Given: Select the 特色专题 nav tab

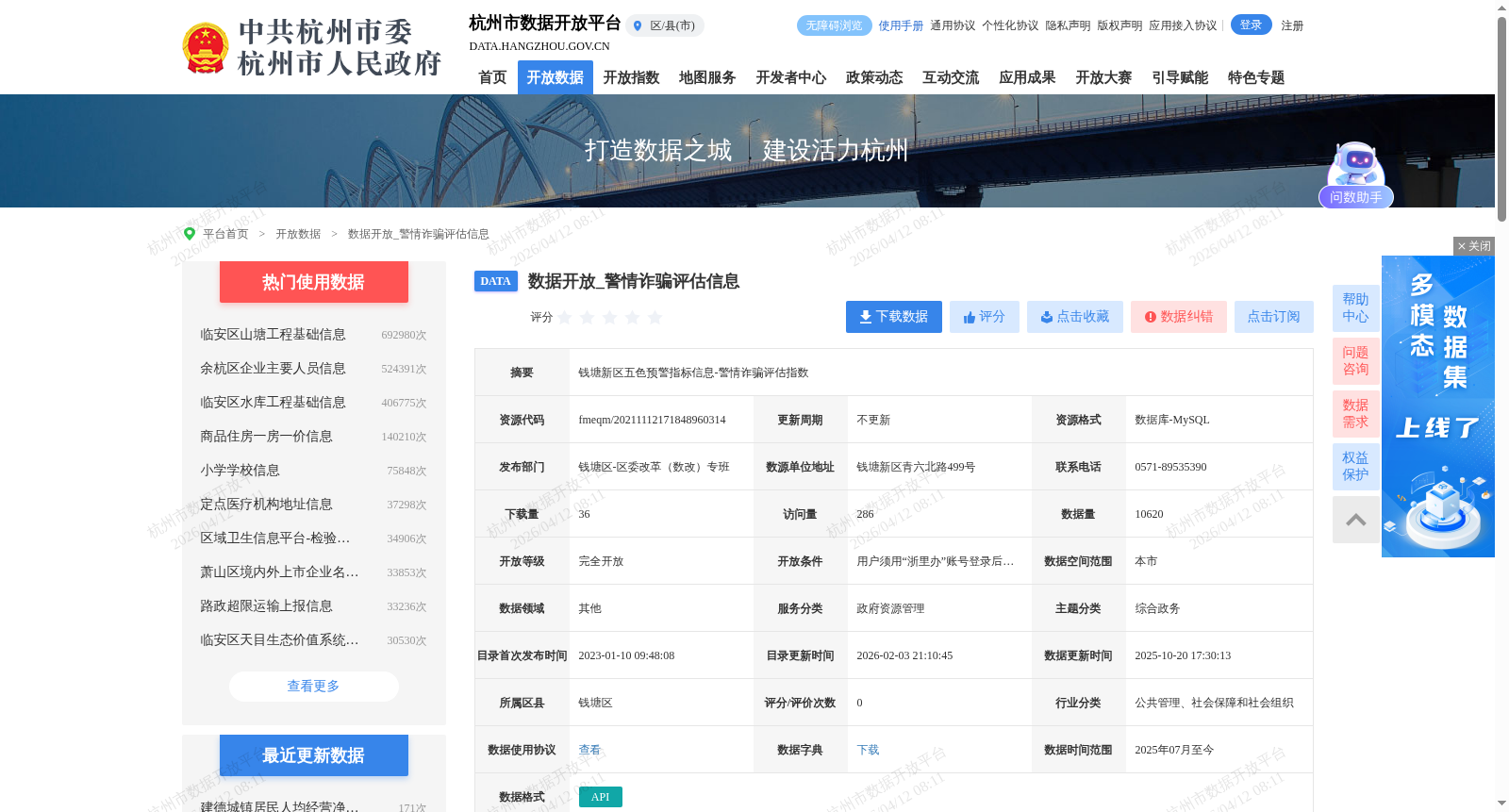Looking at the screenshot, I should tap(1256, 77).
